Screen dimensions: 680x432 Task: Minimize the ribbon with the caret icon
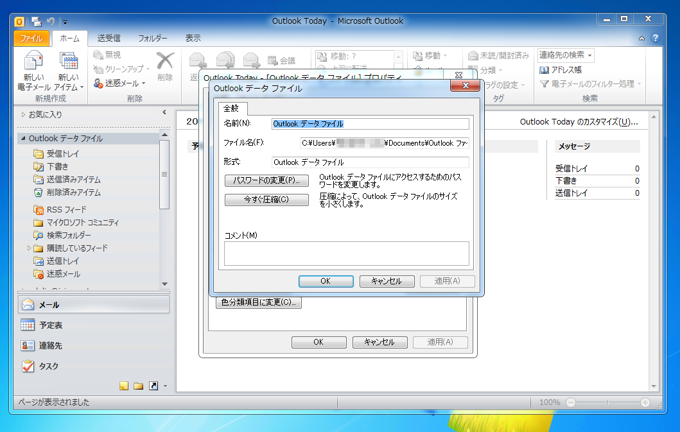[641, 39]
